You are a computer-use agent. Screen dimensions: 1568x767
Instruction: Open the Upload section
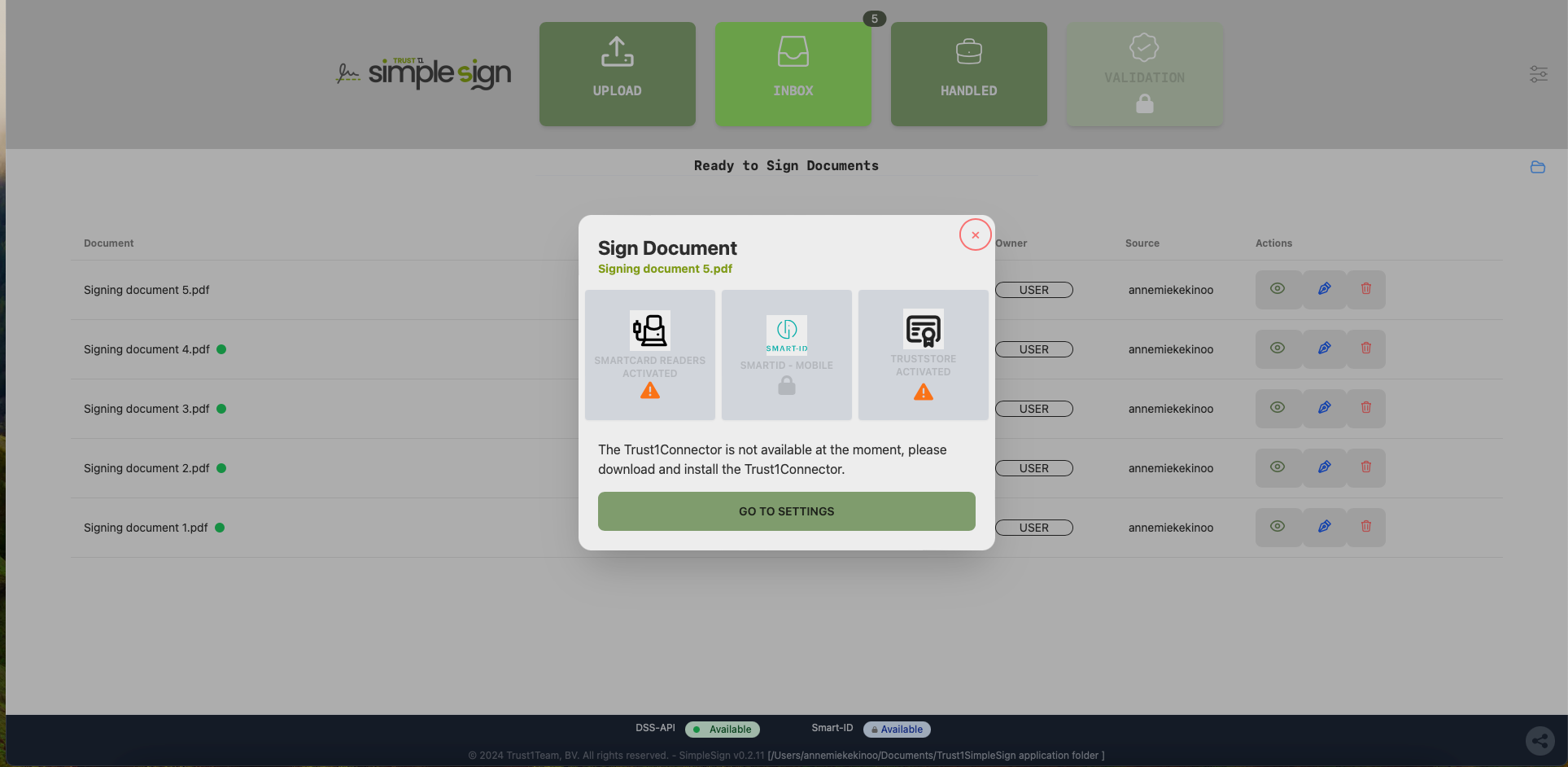click(618, 74)
